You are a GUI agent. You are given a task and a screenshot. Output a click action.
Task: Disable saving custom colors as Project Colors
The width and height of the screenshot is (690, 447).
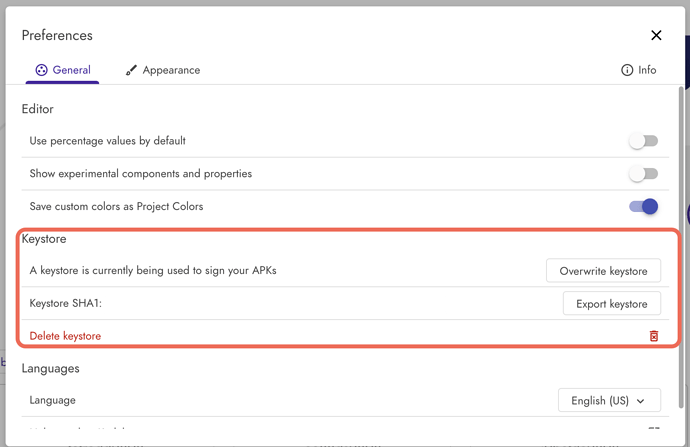click(643, 207)
